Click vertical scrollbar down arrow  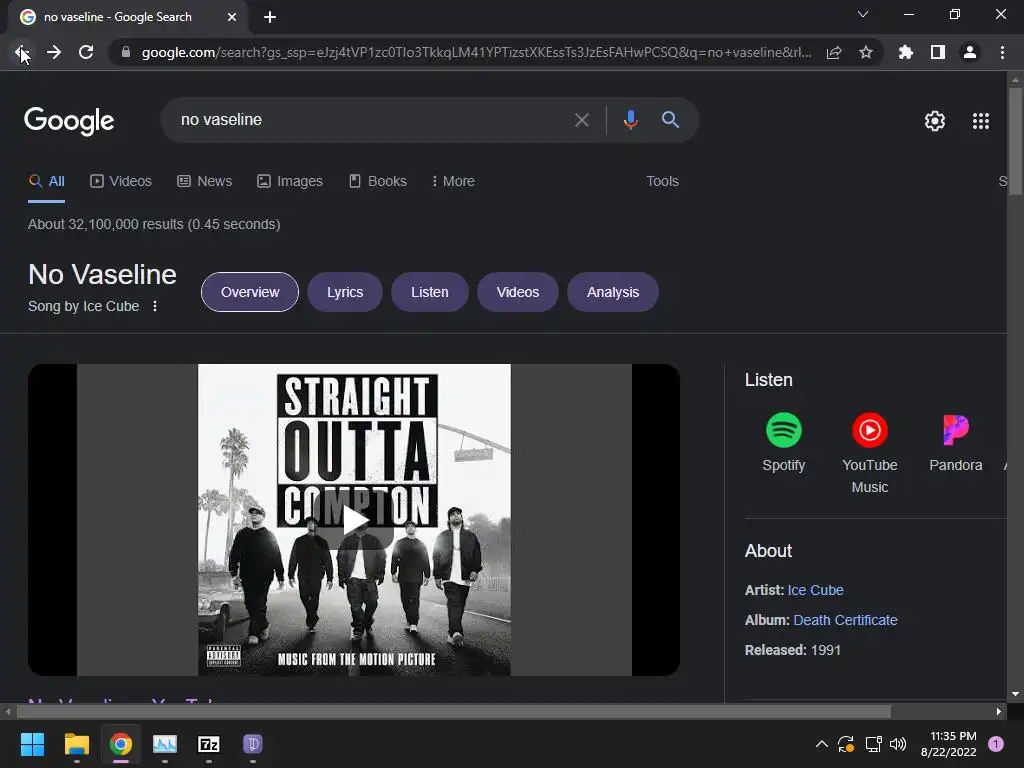pos(1015,694)
